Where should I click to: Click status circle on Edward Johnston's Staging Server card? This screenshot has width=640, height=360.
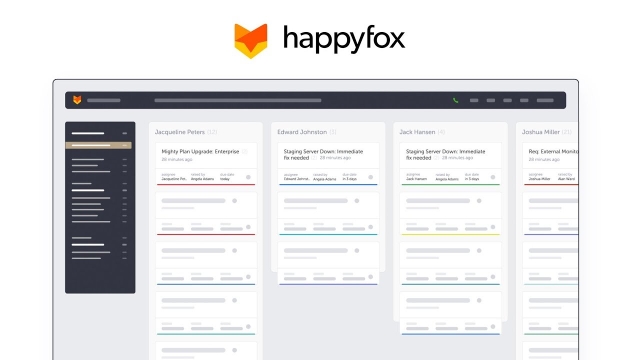[x=371, y=177]
